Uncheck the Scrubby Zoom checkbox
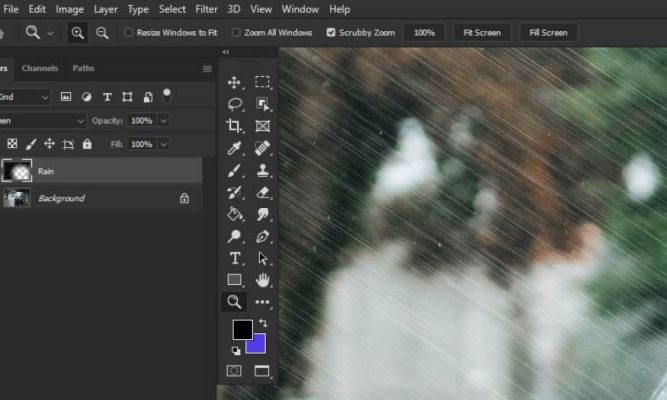This screenshot has height=400, width=667. point(331,33)
